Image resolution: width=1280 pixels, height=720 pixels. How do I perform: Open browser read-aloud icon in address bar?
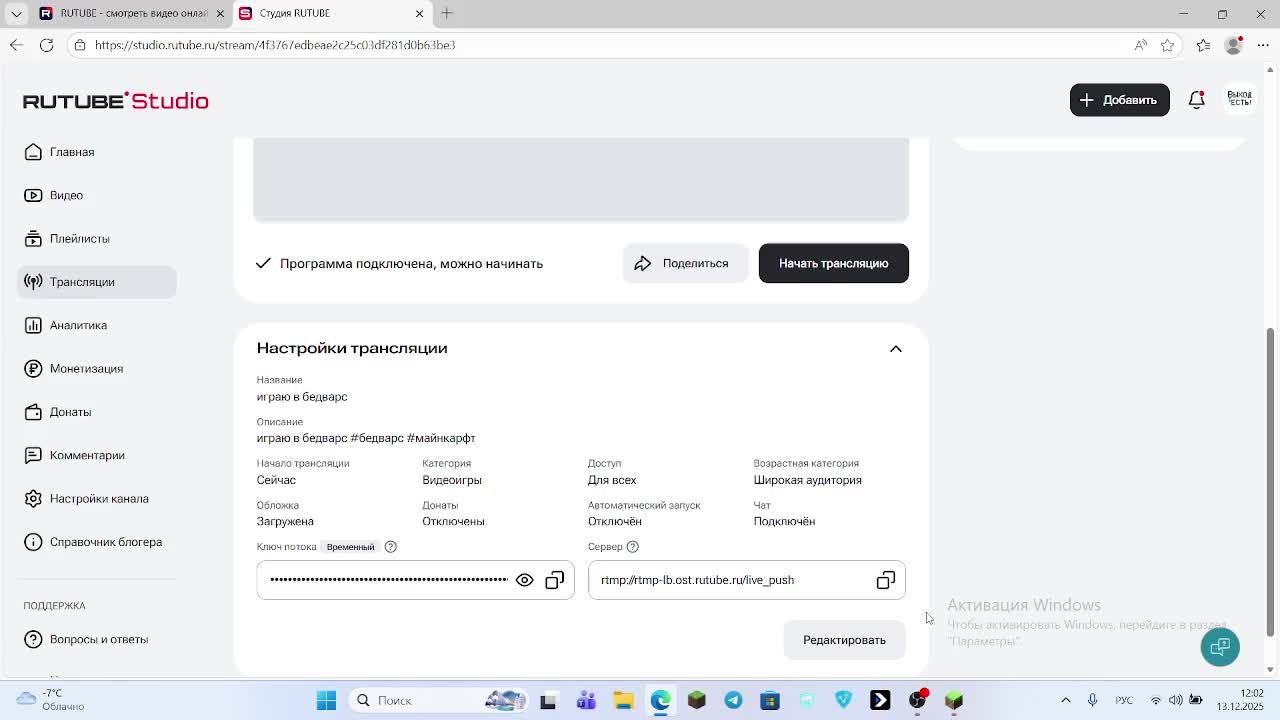point(1141,45)
